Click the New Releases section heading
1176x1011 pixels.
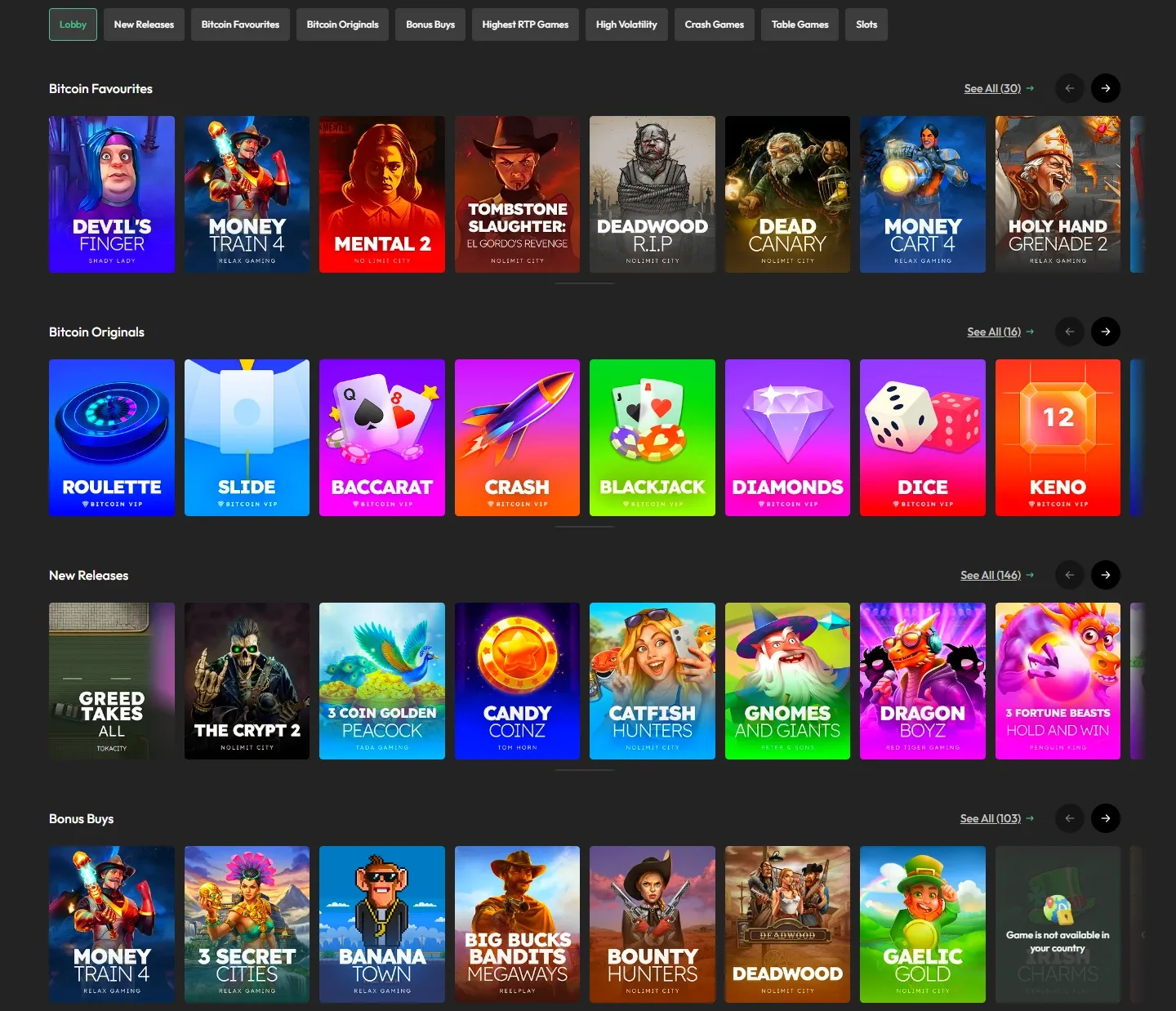88,575
